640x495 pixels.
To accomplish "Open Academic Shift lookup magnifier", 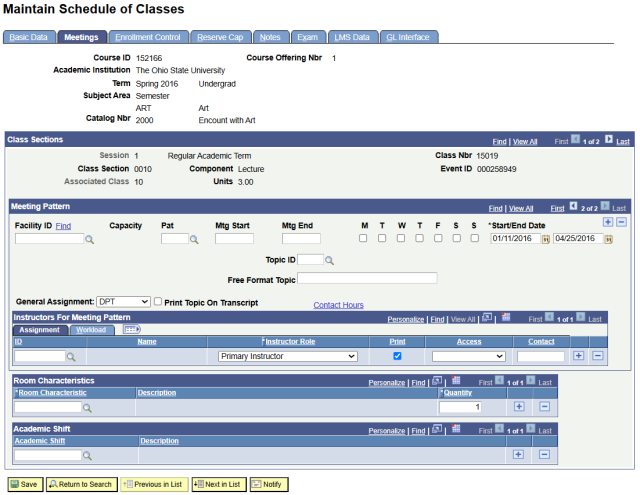I will coord(87,455).
